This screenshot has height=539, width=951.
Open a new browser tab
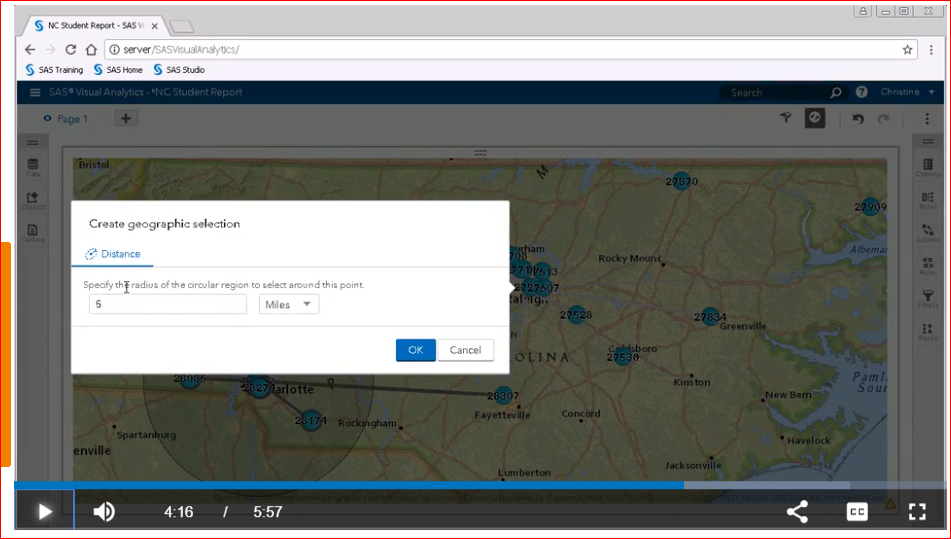tap(181, 26)
